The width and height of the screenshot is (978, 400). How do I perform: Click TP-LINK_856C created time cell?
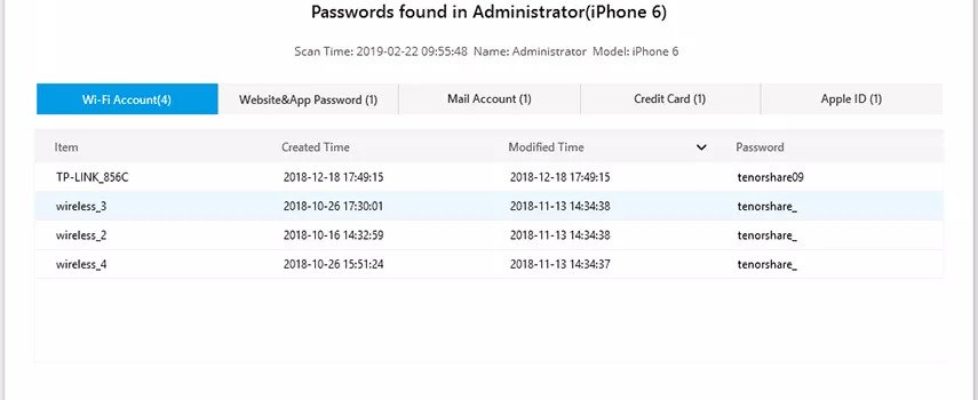tap(333, 177)
